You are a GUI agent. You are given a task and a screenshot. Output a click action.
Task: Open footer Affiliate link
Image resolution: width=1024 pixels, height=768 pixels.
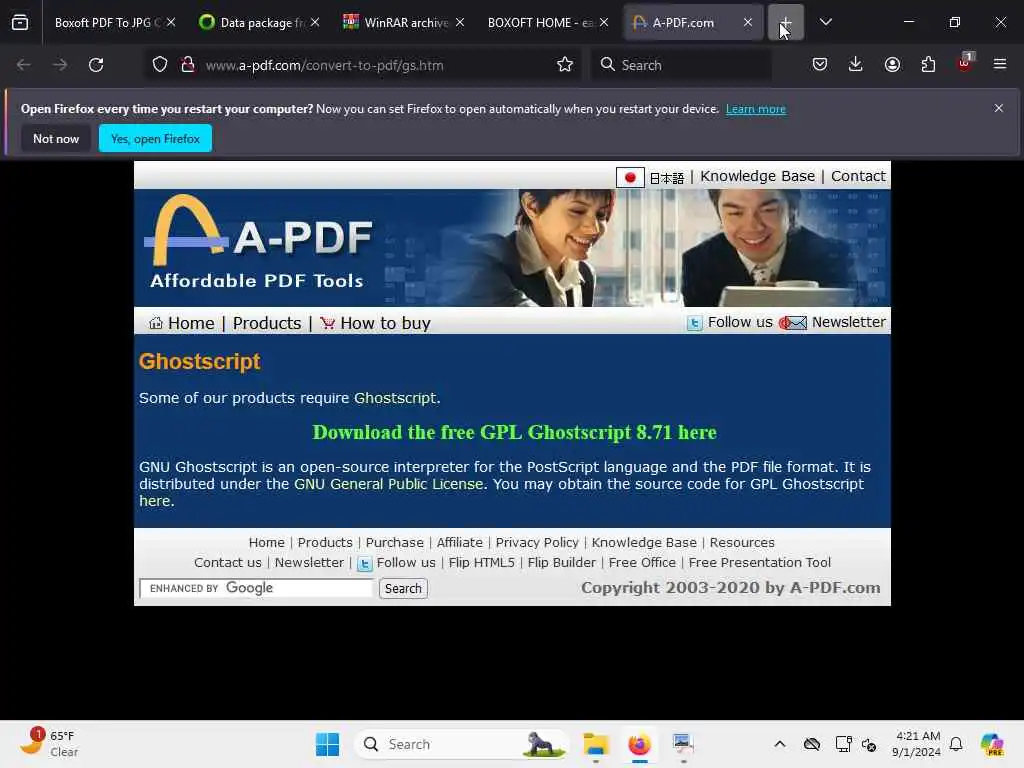point(459,543)
